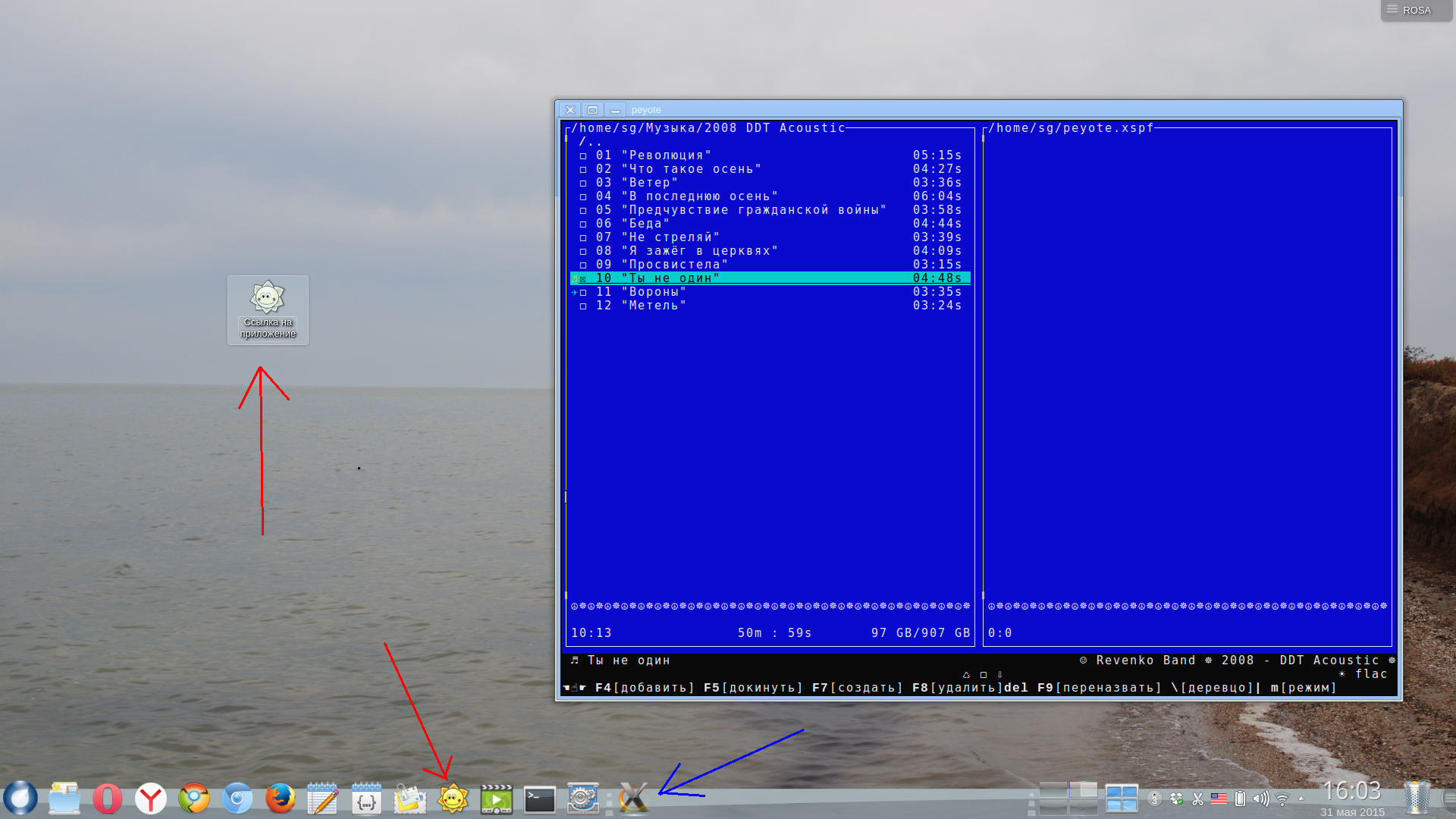
Task: Launch the terminal emulator from the panel
Action: (x=539, y=799)
